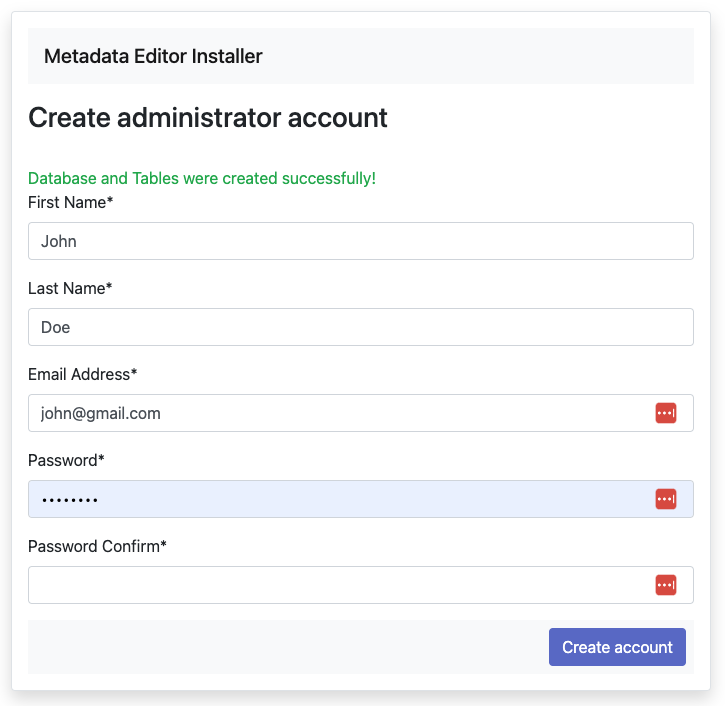
Task: Click the masked dots in the Password field
Action: click(x=70, y=500)
